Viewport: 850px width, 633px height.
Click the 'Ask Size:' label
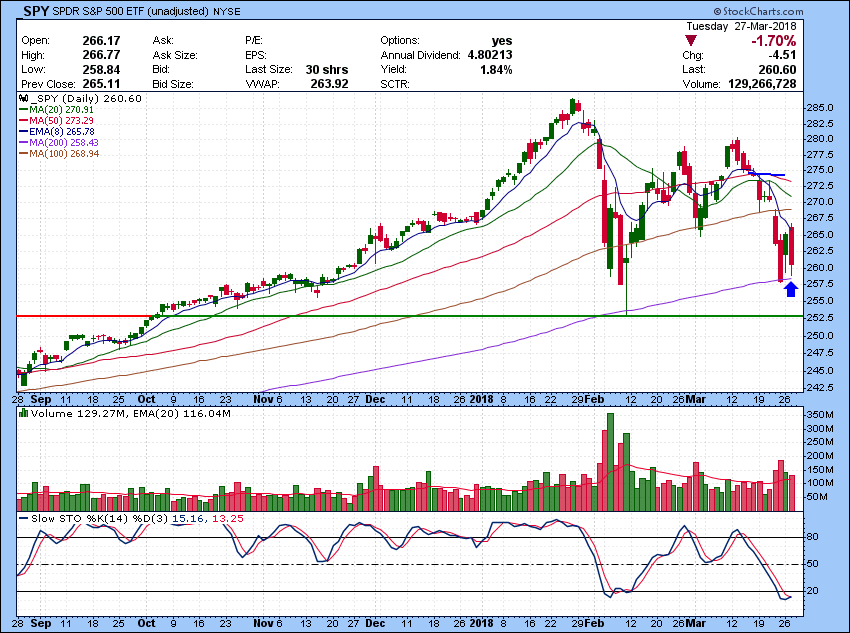[175, 55]
